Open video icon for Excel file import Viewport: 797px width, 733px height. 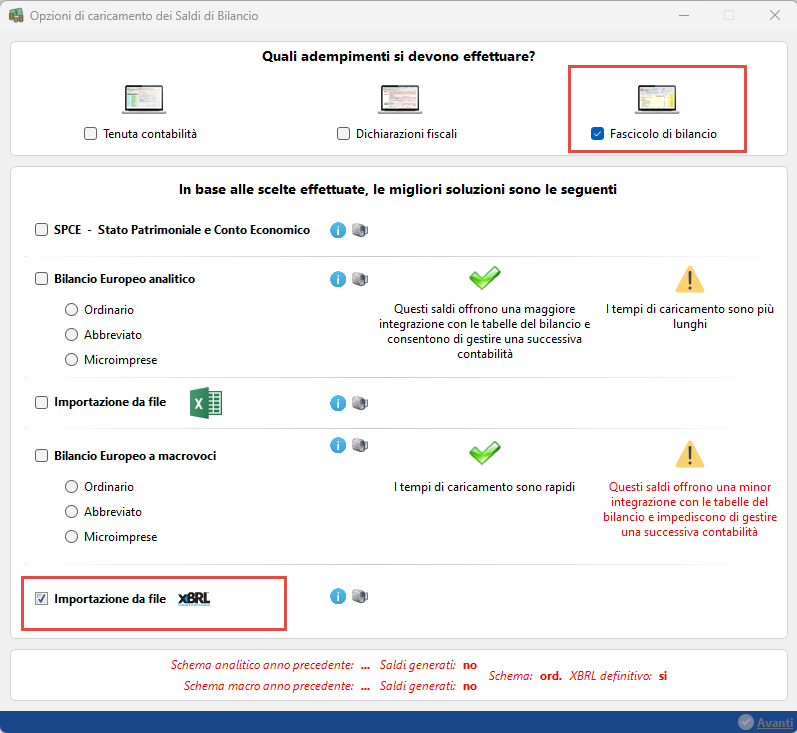click(360, 403)
